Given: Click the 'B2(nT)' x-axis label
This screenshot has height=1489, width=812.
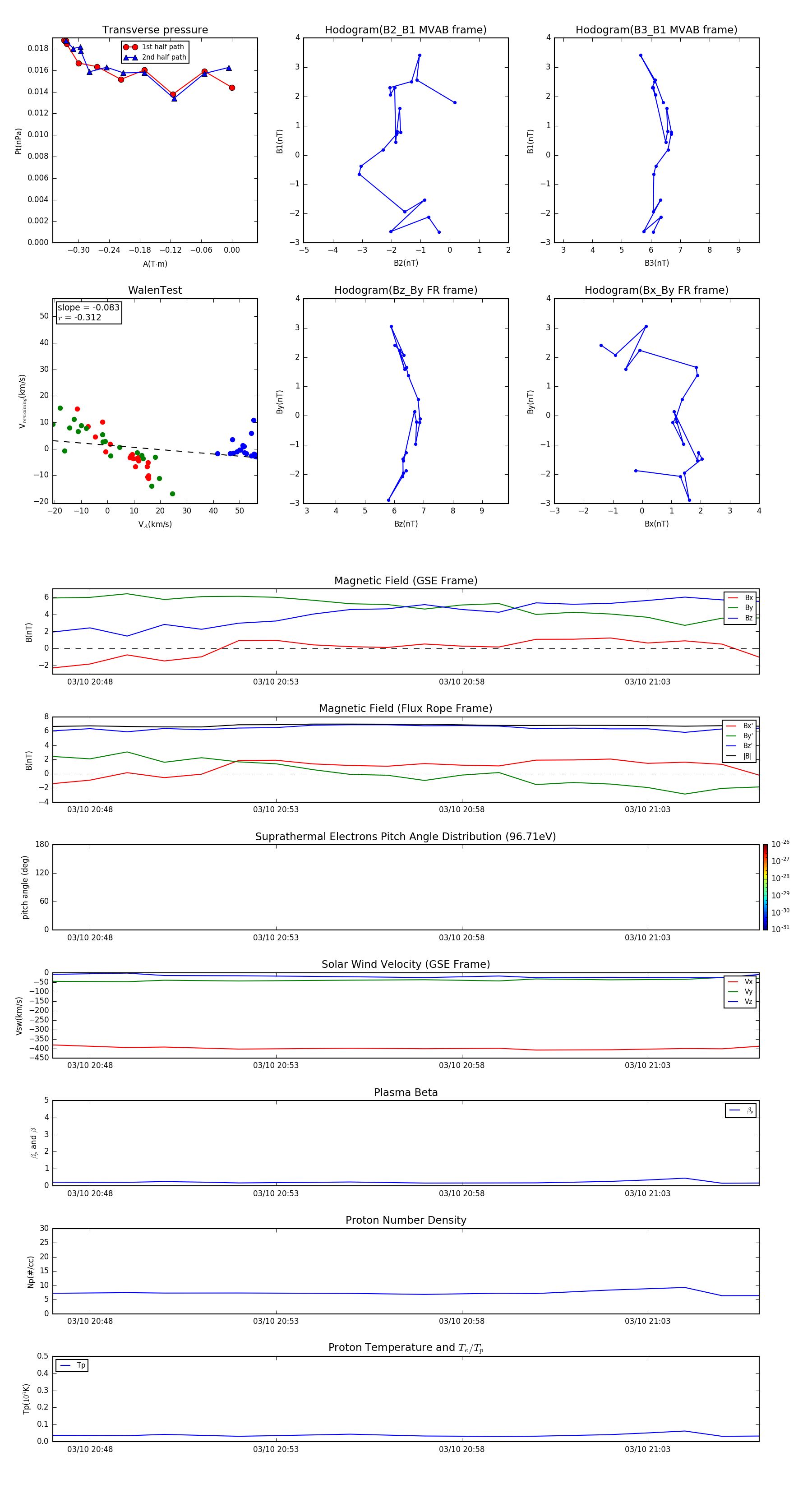Looking at the screenshot, I should [x=406, y=263].
